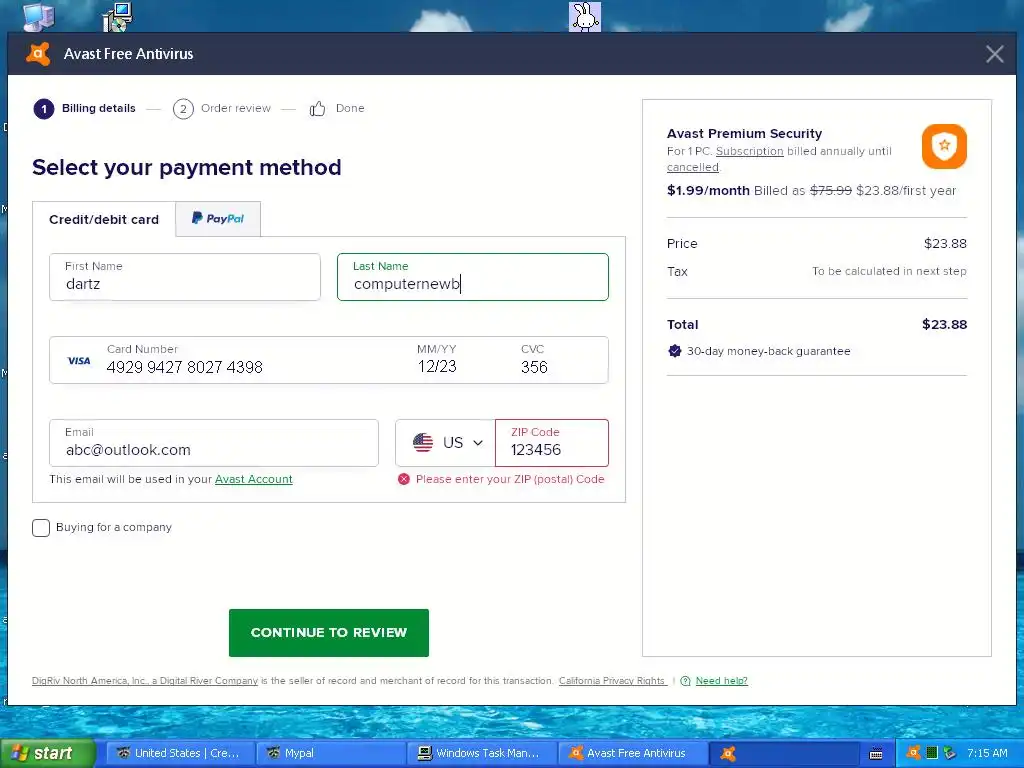
Task: Click the Order review step label
Action: pos(236,108)
